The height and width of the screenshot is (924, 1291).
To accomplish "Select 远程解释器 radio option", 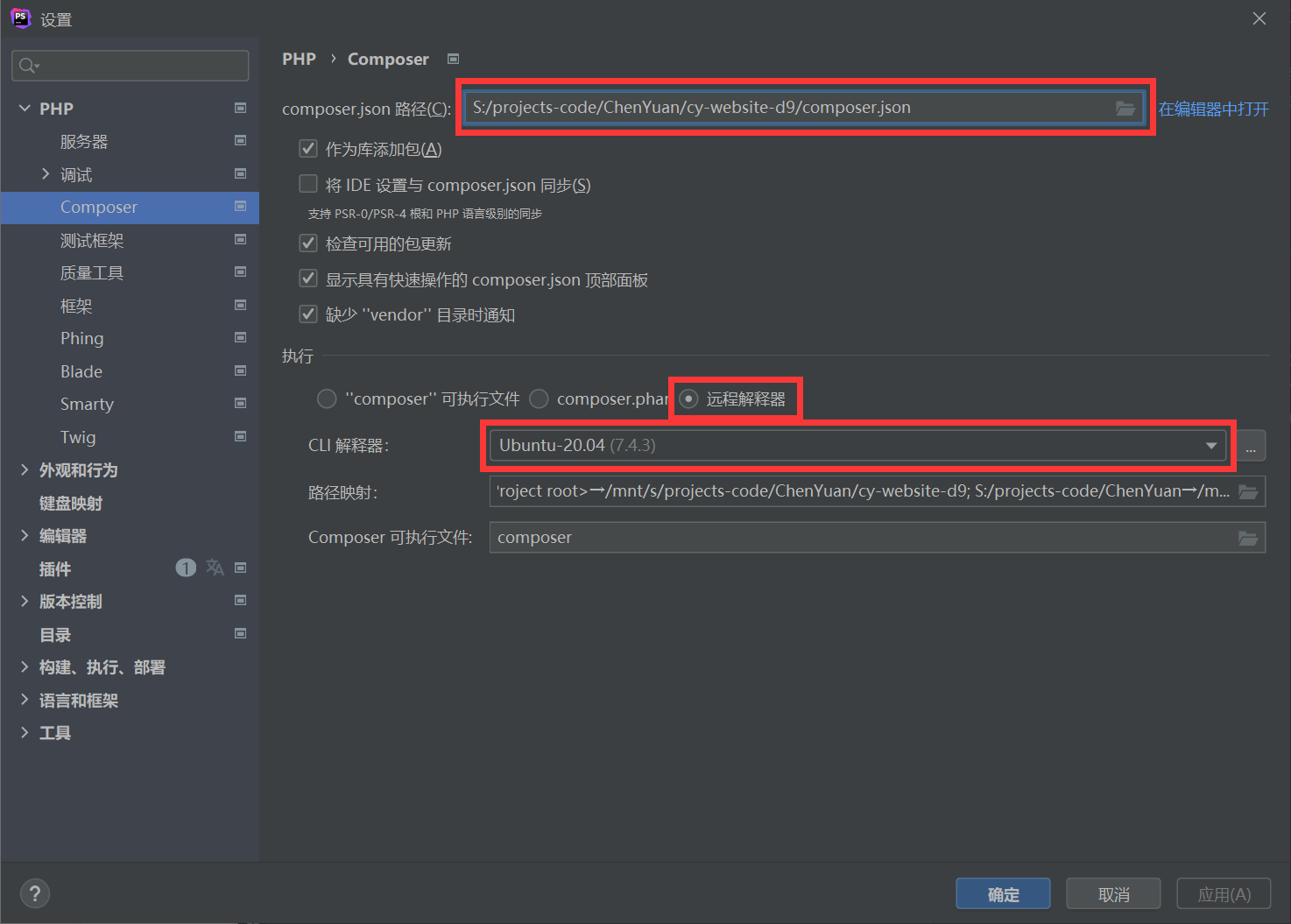I will [688, 399].
